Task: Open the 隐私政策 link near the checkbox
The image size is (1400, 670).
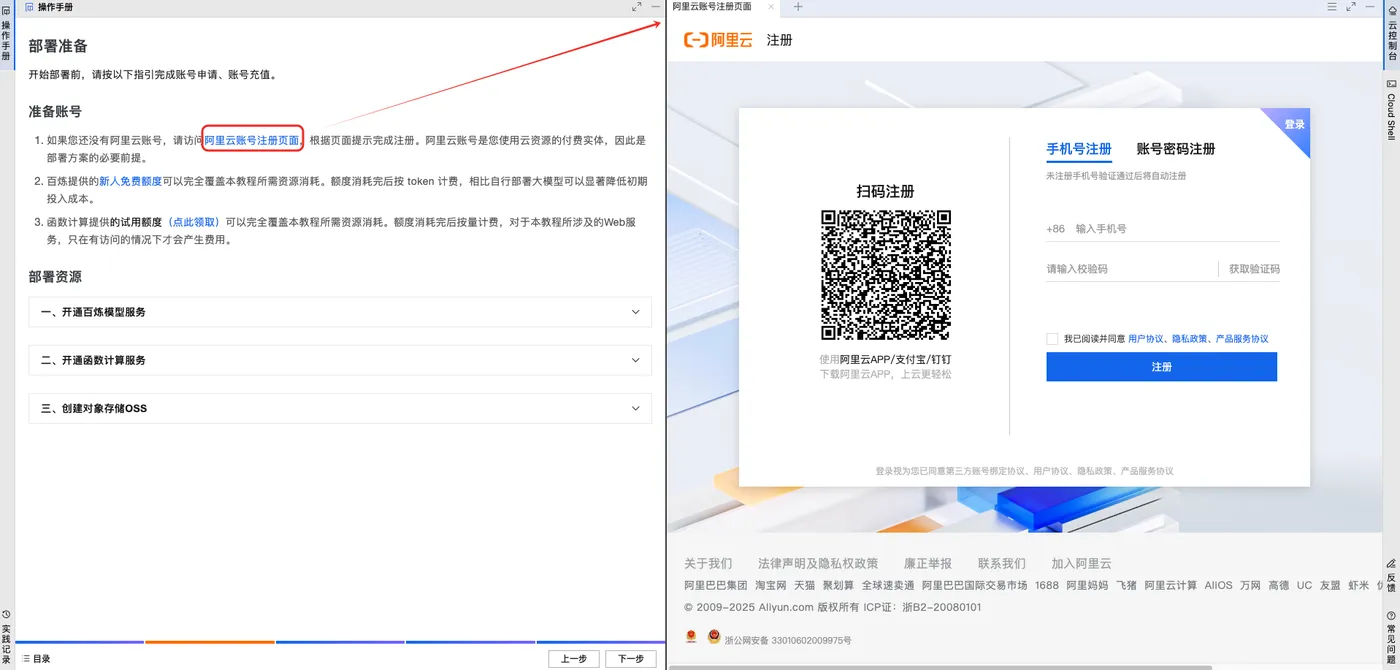Action: (1189, 339)
